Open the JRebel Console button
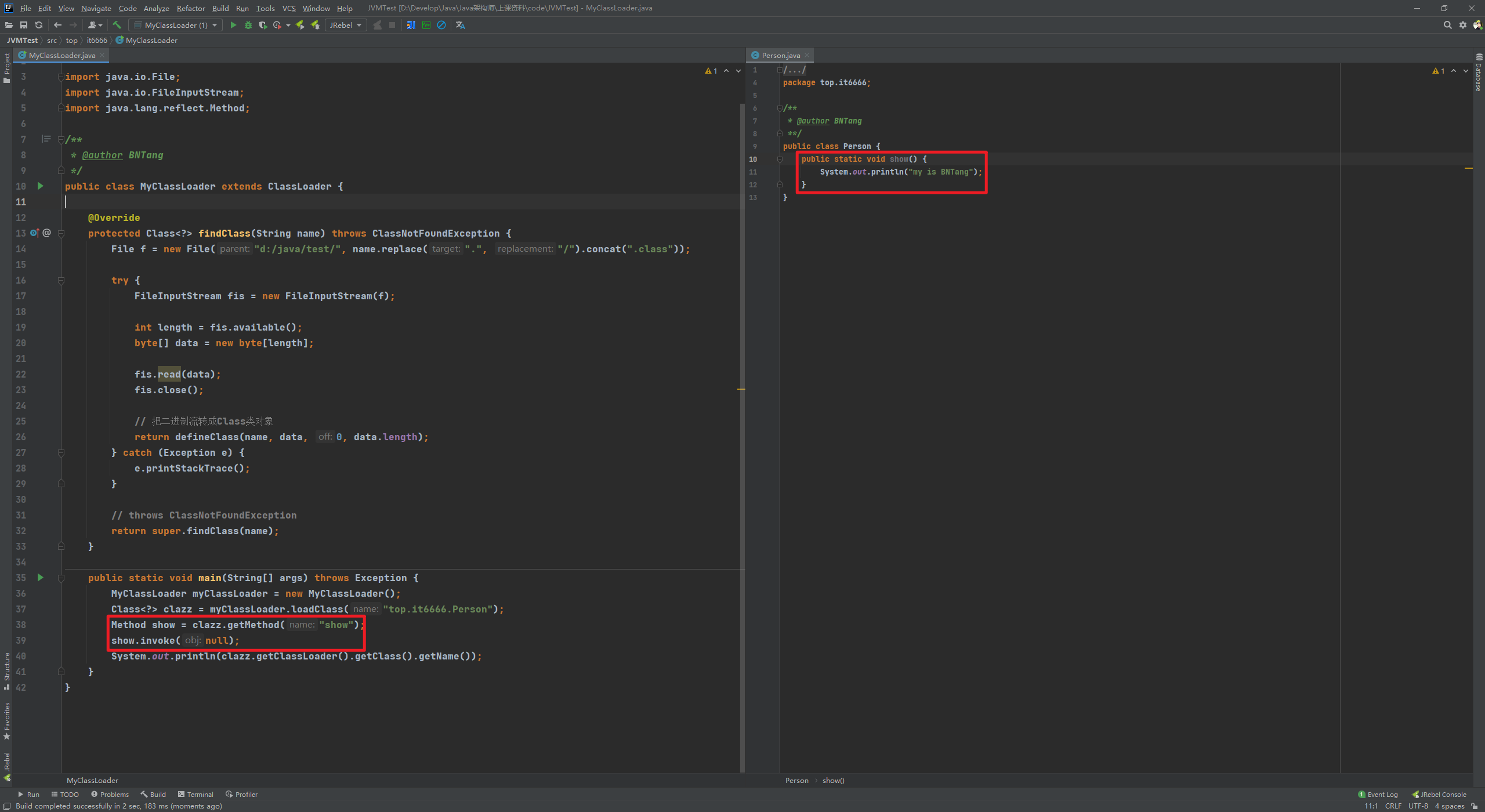The image size is (1485, 812). tap(1439, 795)
